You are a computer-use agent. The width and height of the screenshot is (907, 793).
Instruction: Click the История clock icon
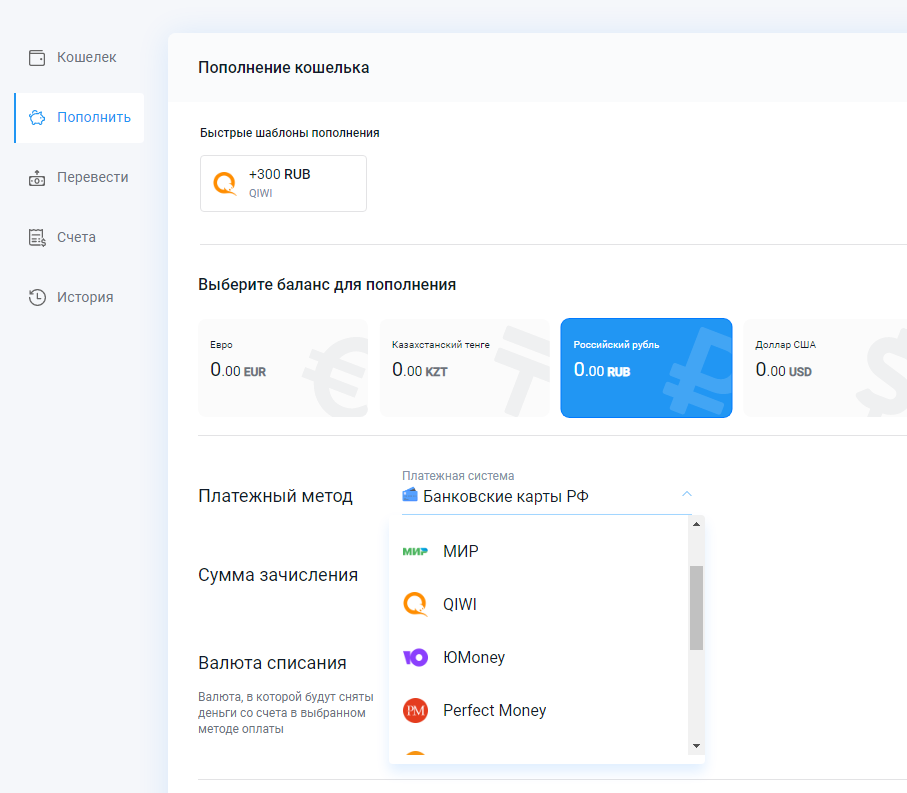click(37, 297)
